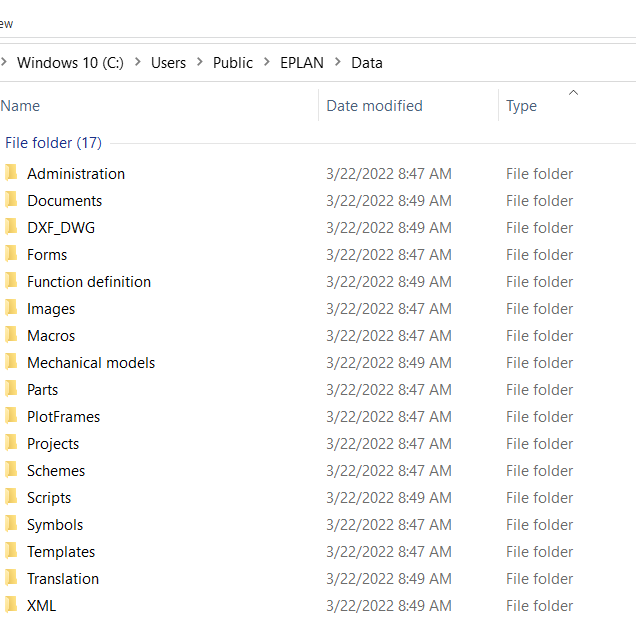Click the Macros folder icon
Image resolution: width=636 pixels, height=637 pixels.
[x=11, y=335]
